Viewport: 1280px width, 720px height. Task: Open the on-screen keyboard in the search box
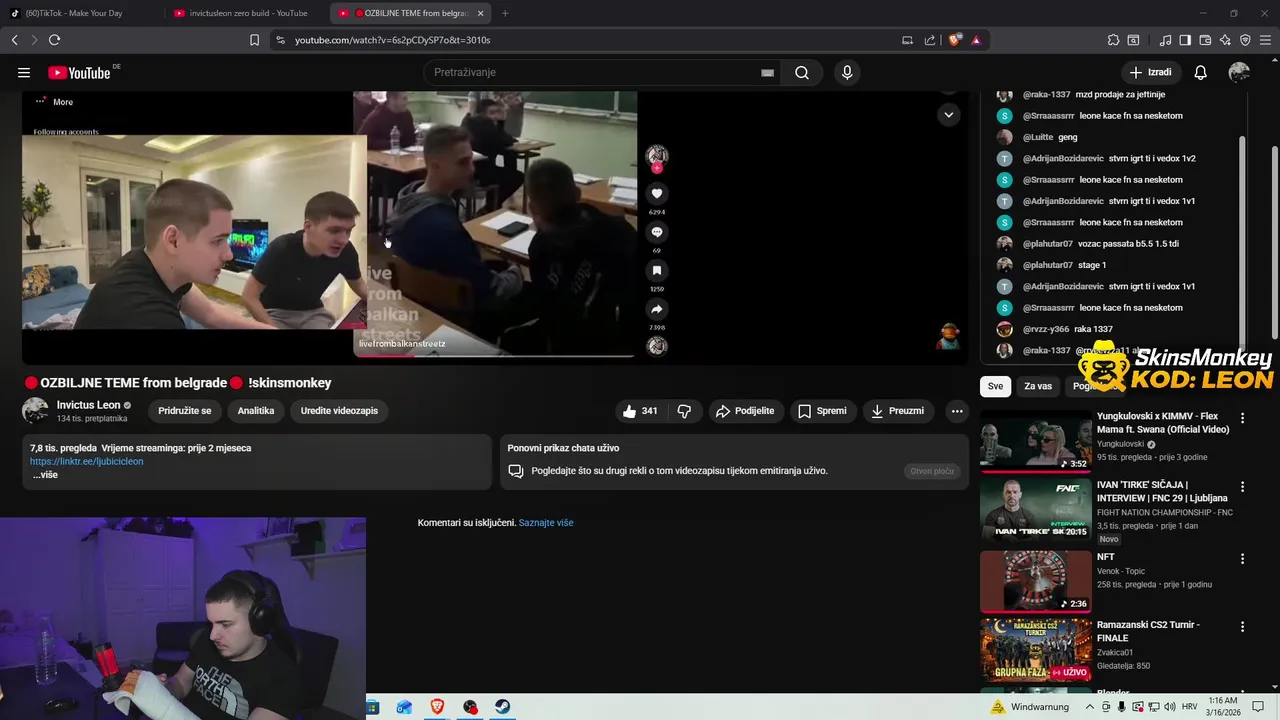click(x=767, y=72)
